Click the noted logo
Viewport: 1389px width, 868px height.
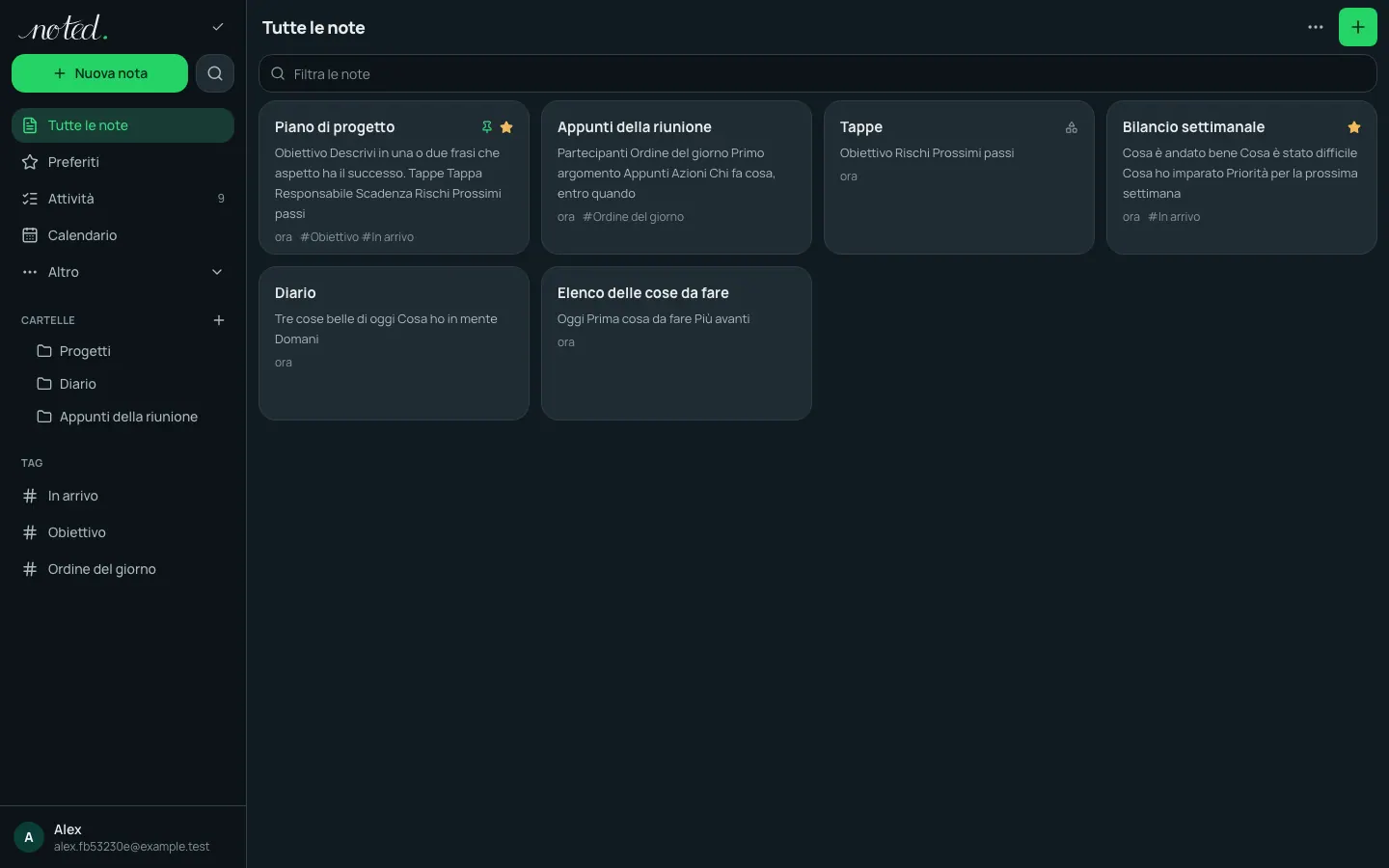pyautogui.click(x=63, y=28)
